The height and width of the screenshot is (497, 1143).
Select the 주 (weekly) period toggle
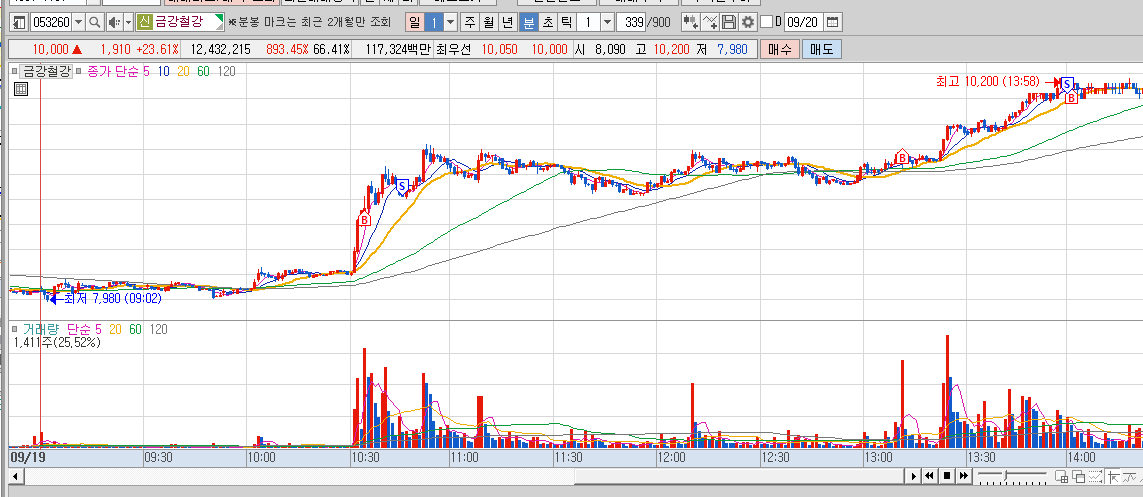point(470,23)
